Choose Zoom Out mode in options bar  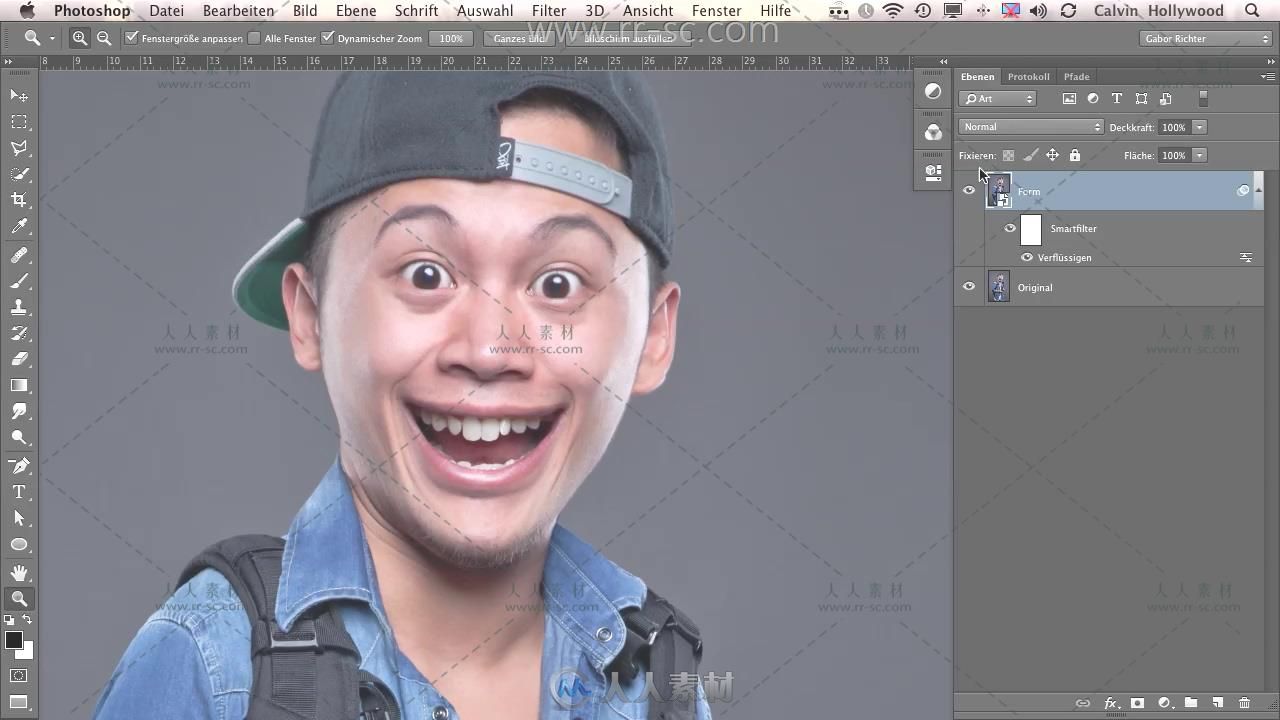pos(103,38)
